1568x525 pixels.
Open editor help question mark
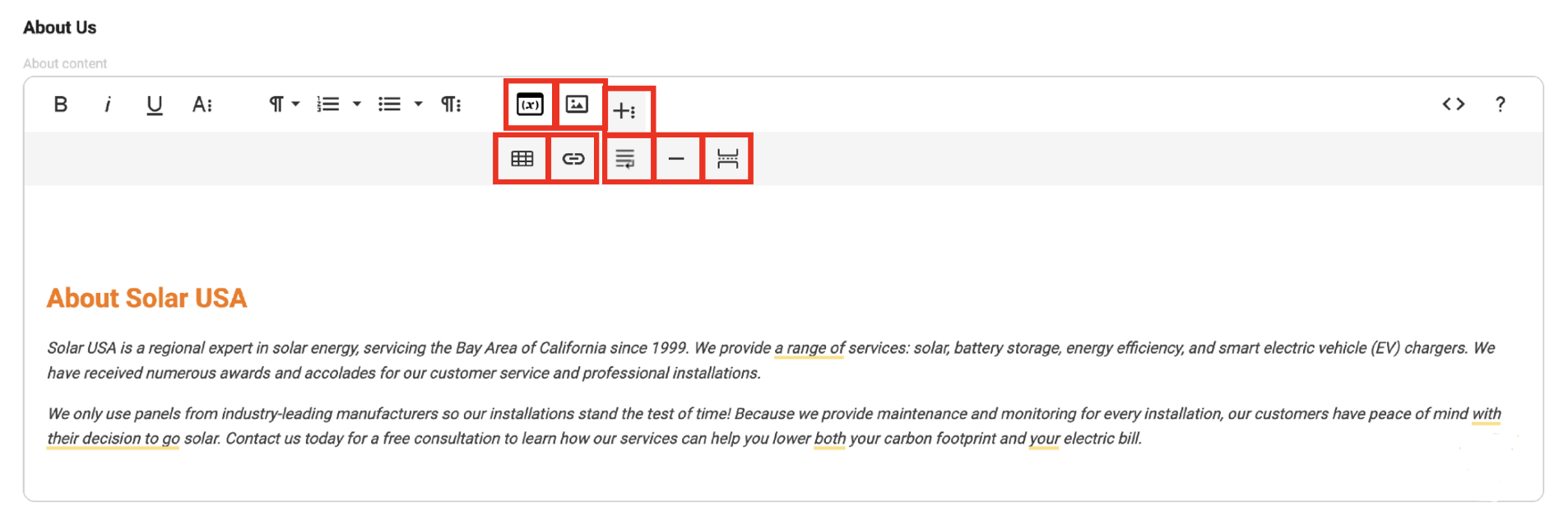click(x=1501, y=105)
